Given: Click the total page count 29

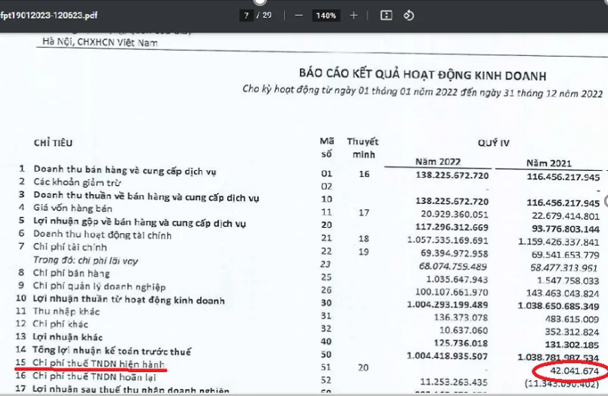Looking at the screenshot, I should [267, 16].
